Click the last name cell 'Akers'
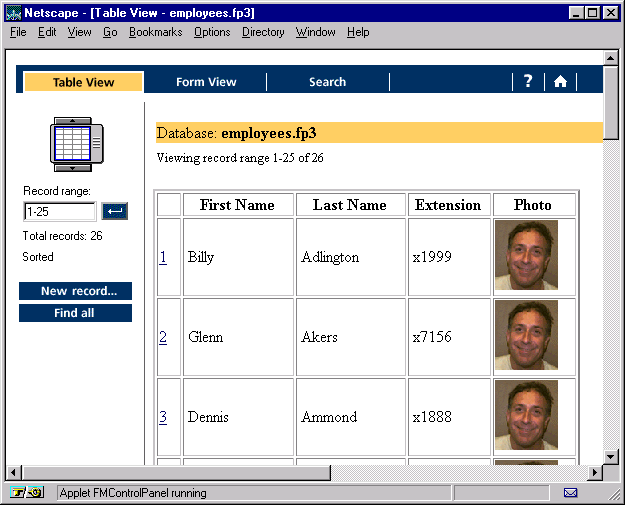This screenshot has height=505, width=625. pos(351,337)
